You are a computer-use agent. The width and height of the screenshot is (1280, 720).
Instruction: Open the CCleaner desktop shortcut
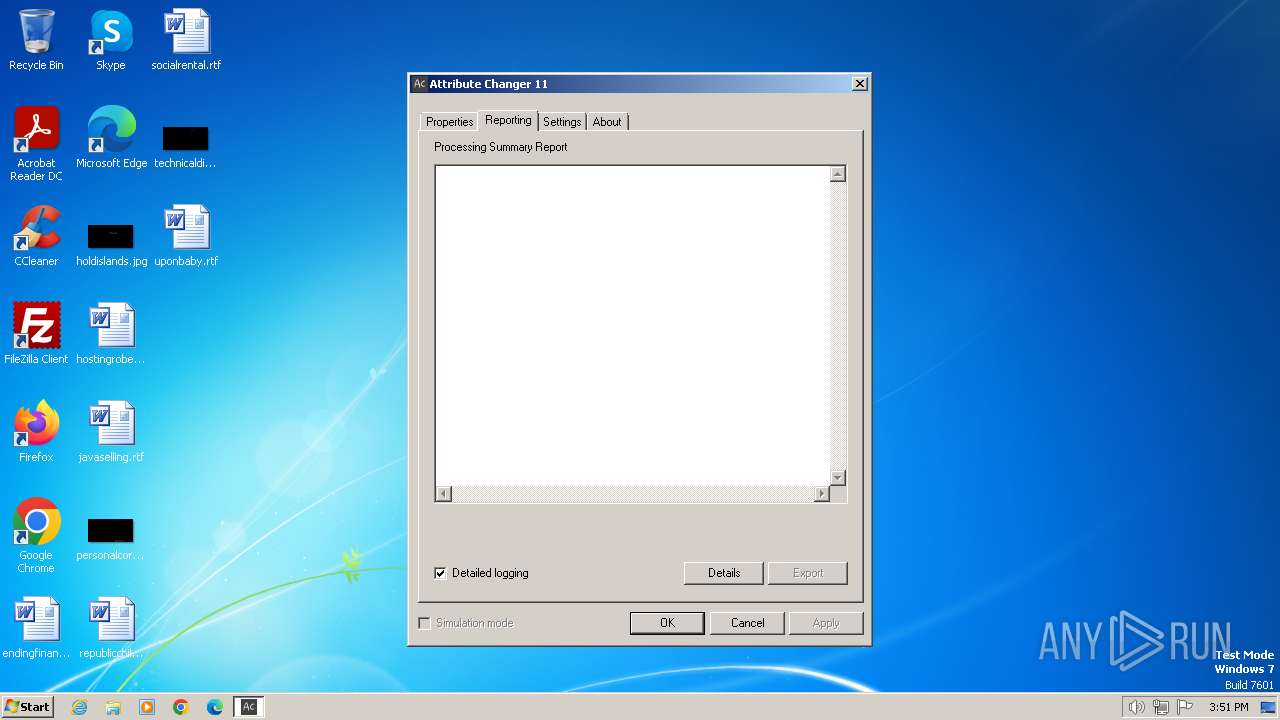(36, 236)
